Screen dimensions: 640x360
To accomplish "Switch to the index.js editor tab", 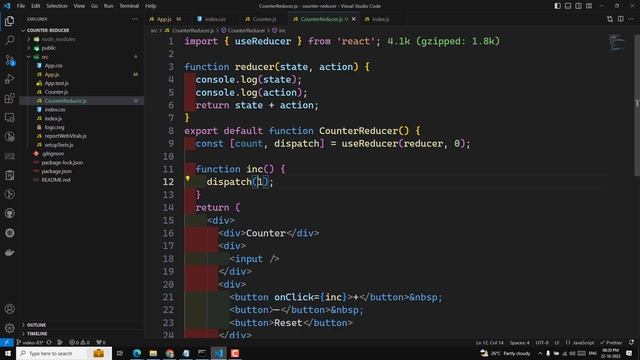I will [x=380, y=19].
